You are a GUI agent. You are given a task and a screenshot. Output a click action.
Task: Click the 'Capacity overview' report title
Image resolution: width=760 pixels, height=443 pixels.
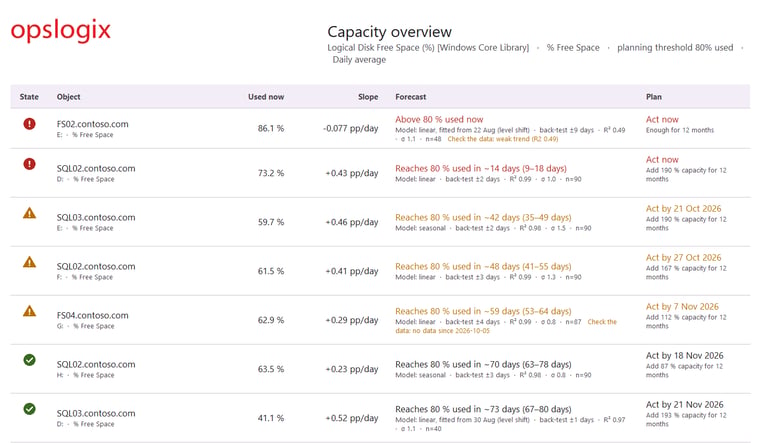[389, 32]
